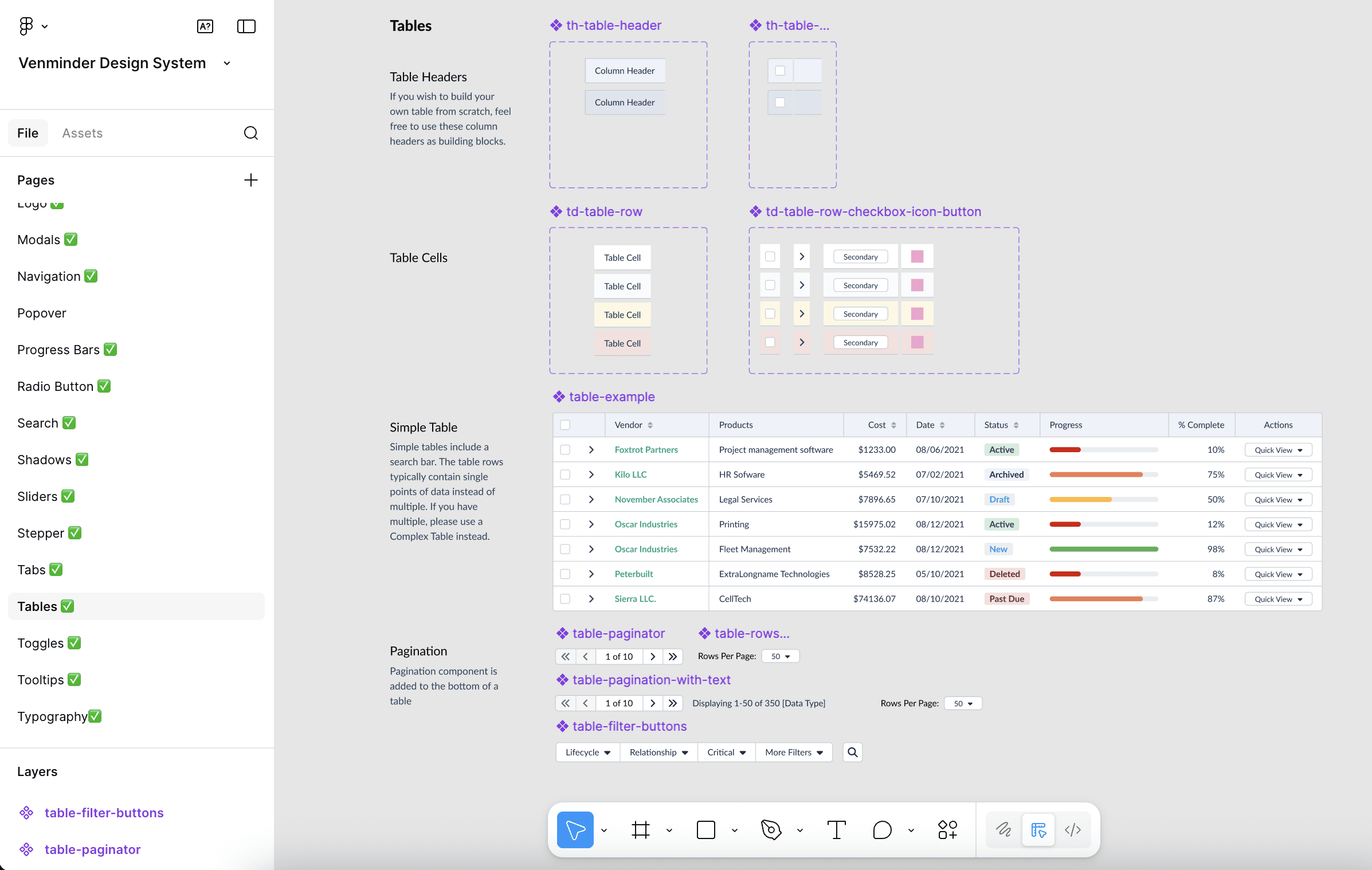Screen dimensions: 1372x870
Task: Select the Move tool in toolbar
Action: click(575, 829)
